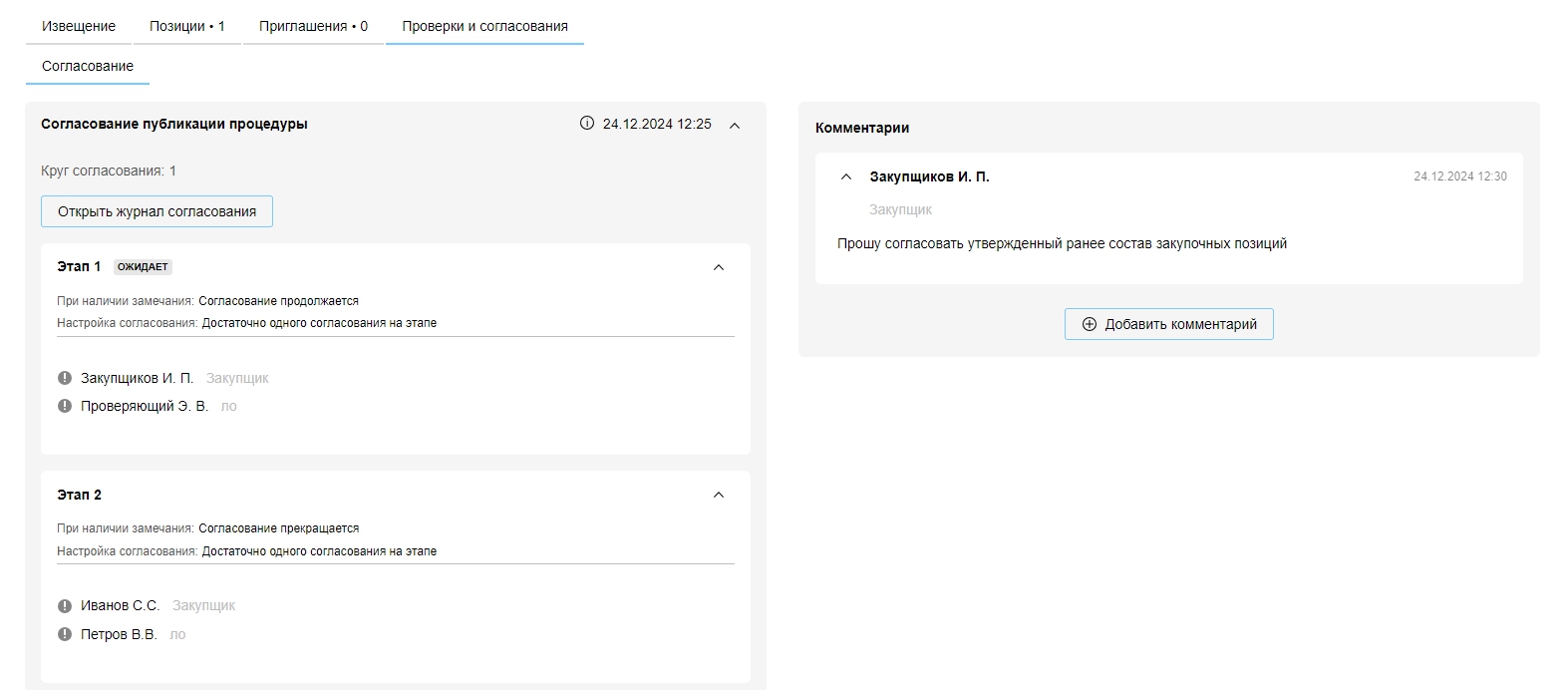Click the comment text about закупочных позиций

tap(1062, 243)
